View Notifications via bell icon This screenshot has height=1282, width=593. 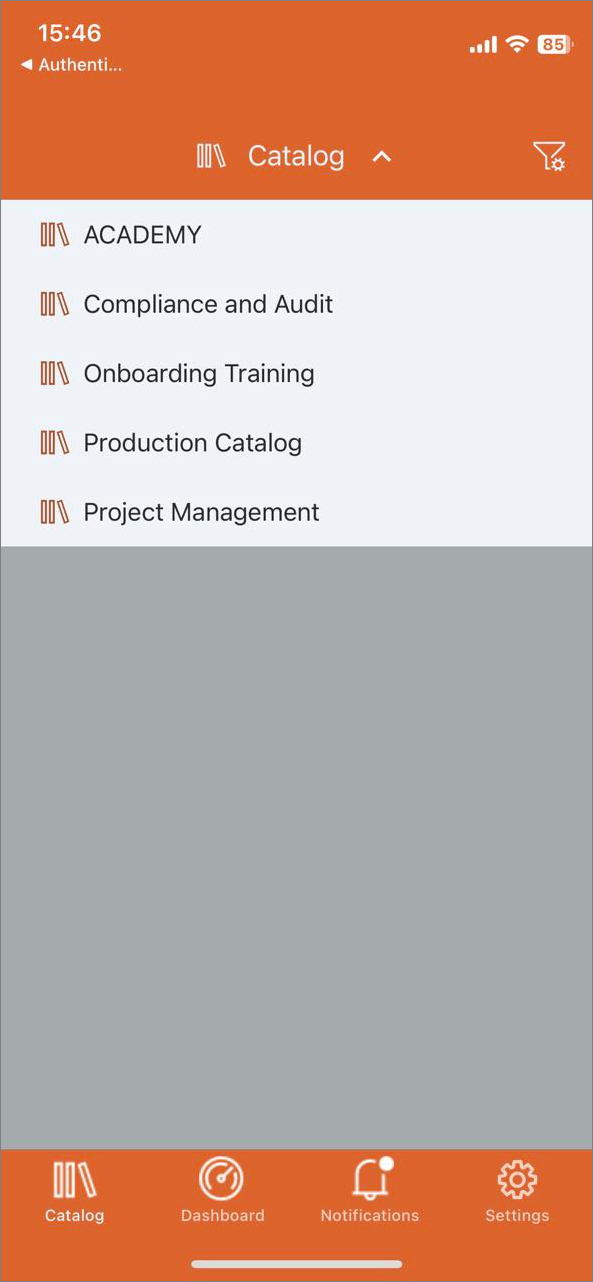pyautogui.click(x=370, y=1192)
